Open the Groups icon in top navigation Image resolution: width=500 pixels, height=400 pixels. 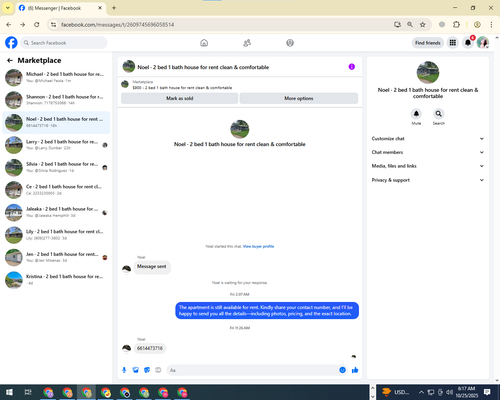(290, 43)
